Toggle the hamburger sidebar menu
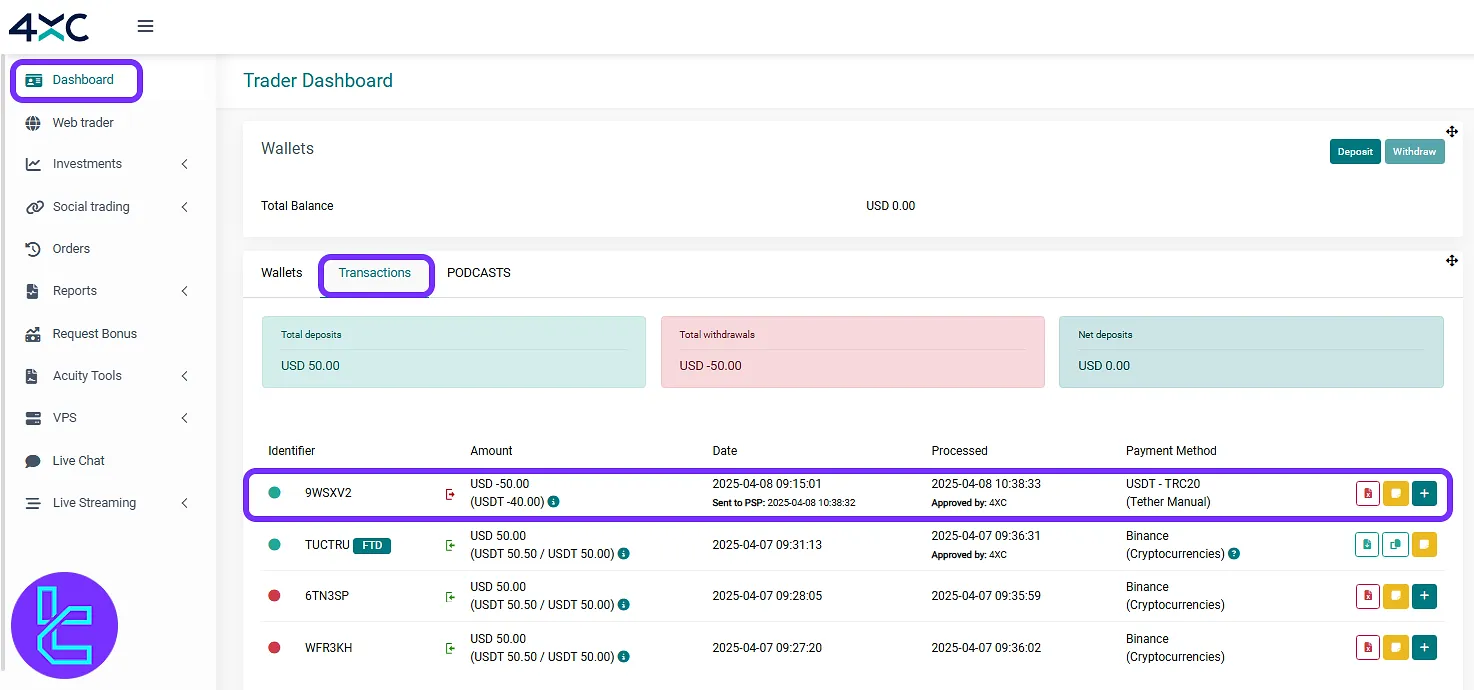Screen dimensions: 1474x690 click(x=145, y=26)
